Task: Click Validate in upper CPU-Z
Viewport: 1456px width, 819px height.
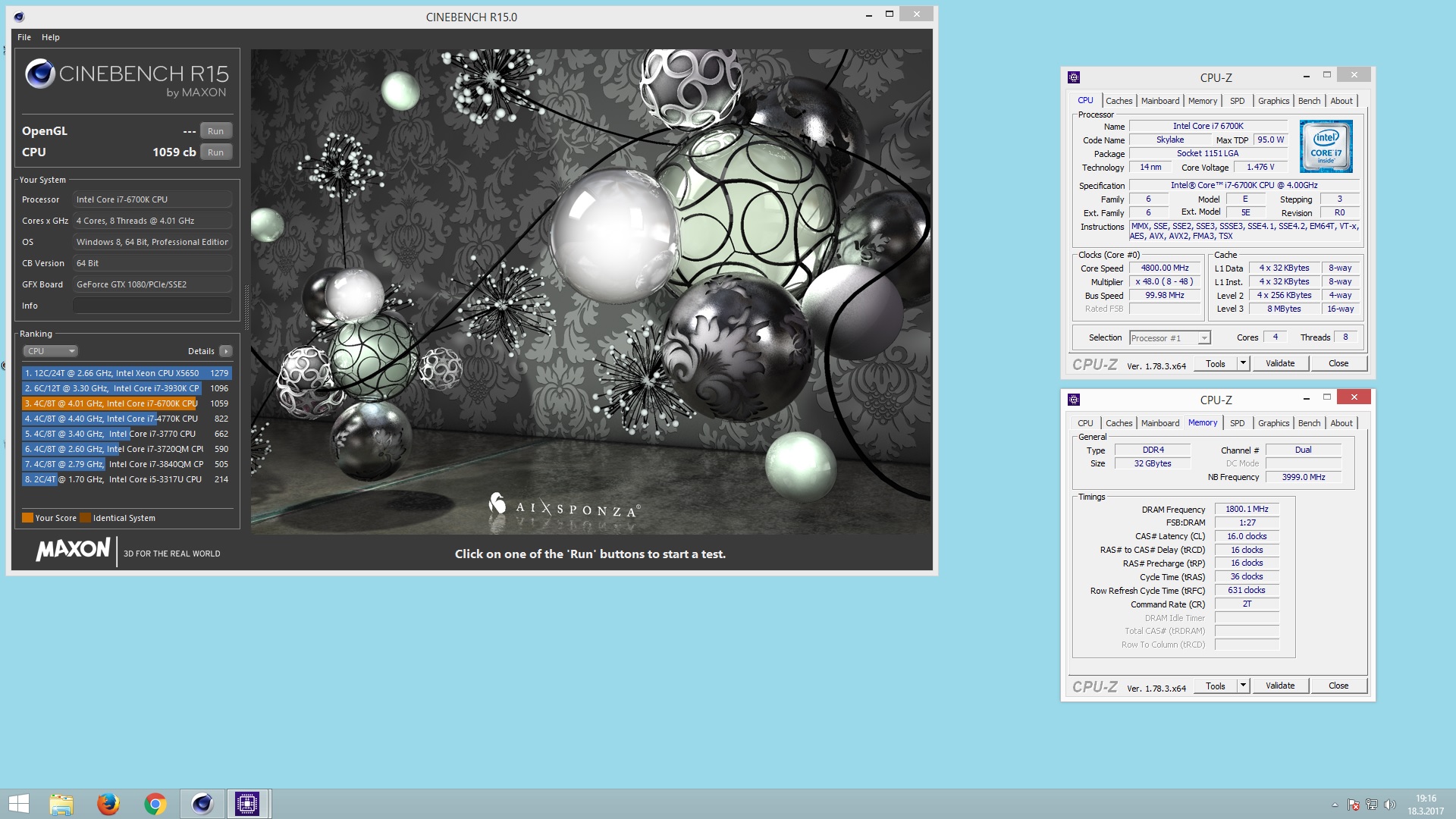Action: 1280,364
